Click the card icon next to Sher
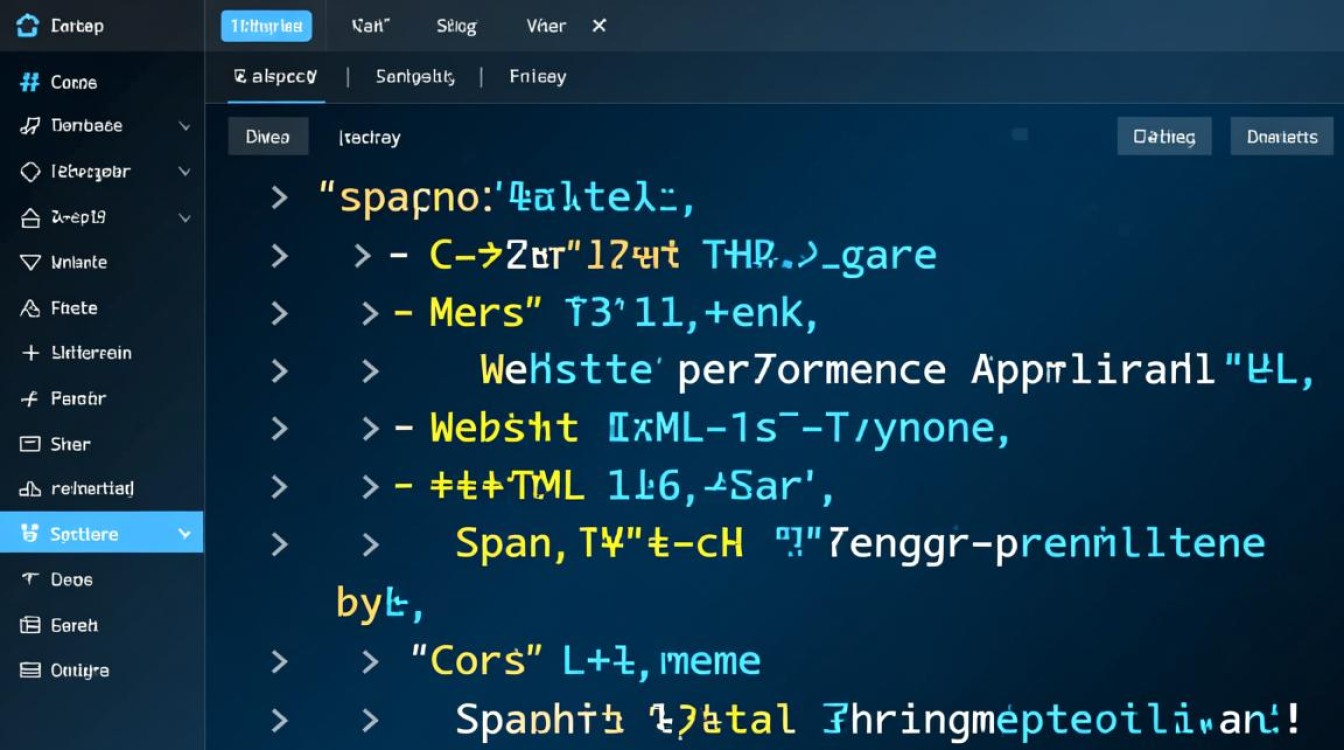This screenshot has height=750, width=1344. (29, 444)
